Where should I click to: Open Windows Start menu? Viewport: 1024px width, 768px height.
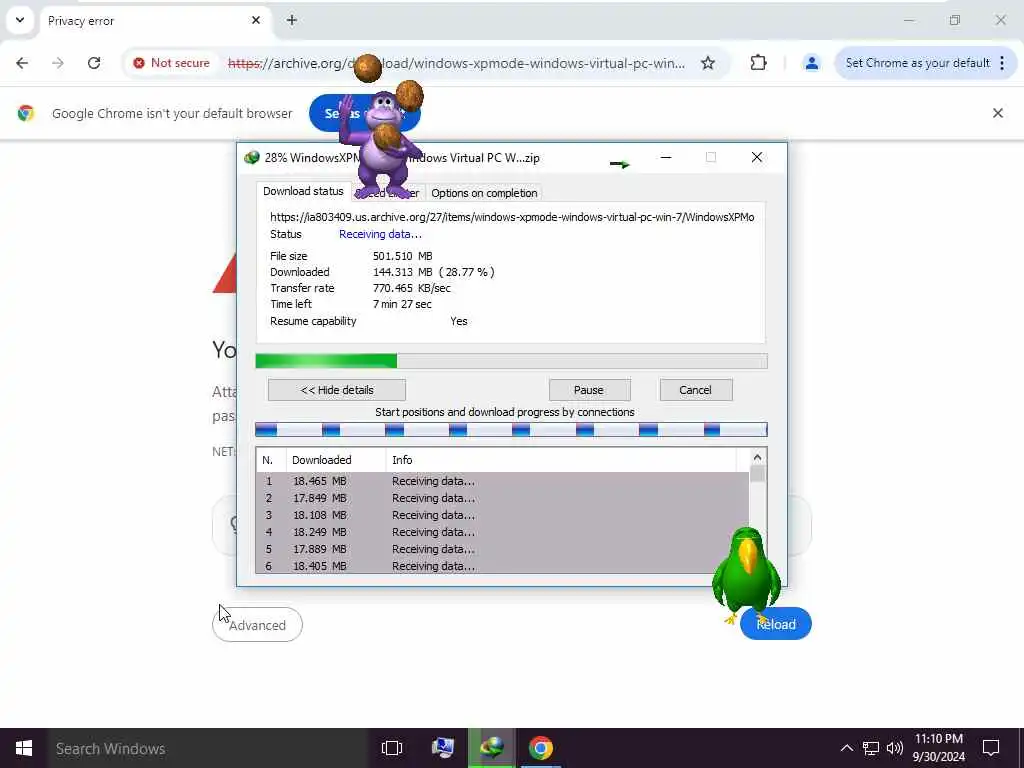tap(24, 748)
